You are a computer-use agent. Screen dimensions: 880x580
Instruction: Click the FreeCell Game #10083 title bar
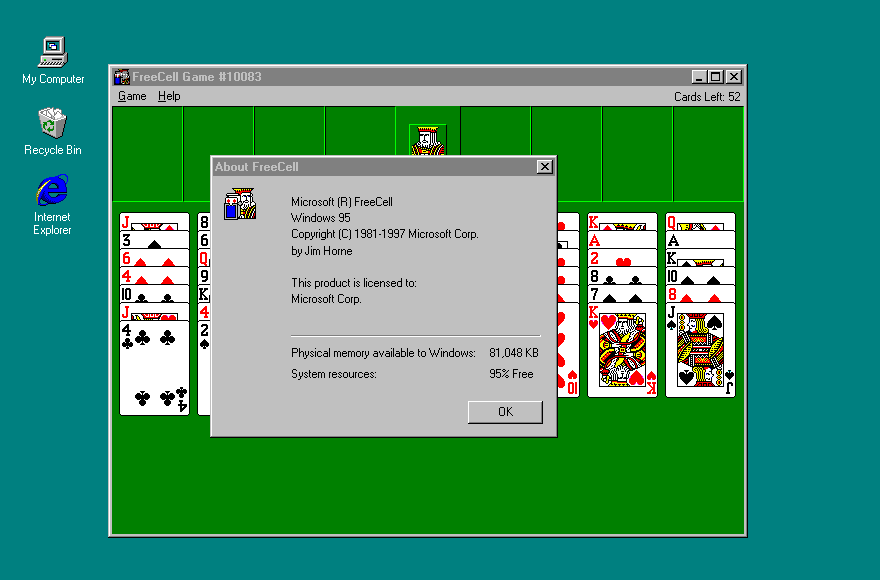[x=400, y=76]
